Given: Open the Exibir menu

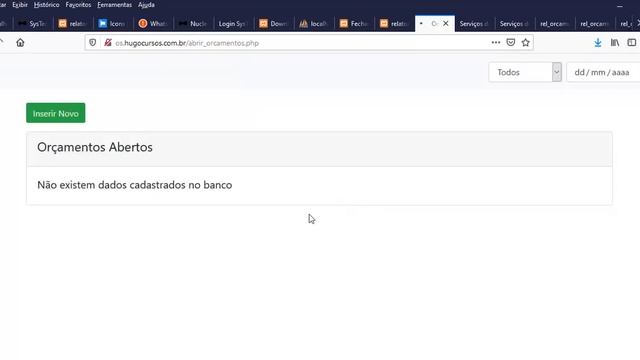Looking at the screenshot, I should (x=20, y=5).
